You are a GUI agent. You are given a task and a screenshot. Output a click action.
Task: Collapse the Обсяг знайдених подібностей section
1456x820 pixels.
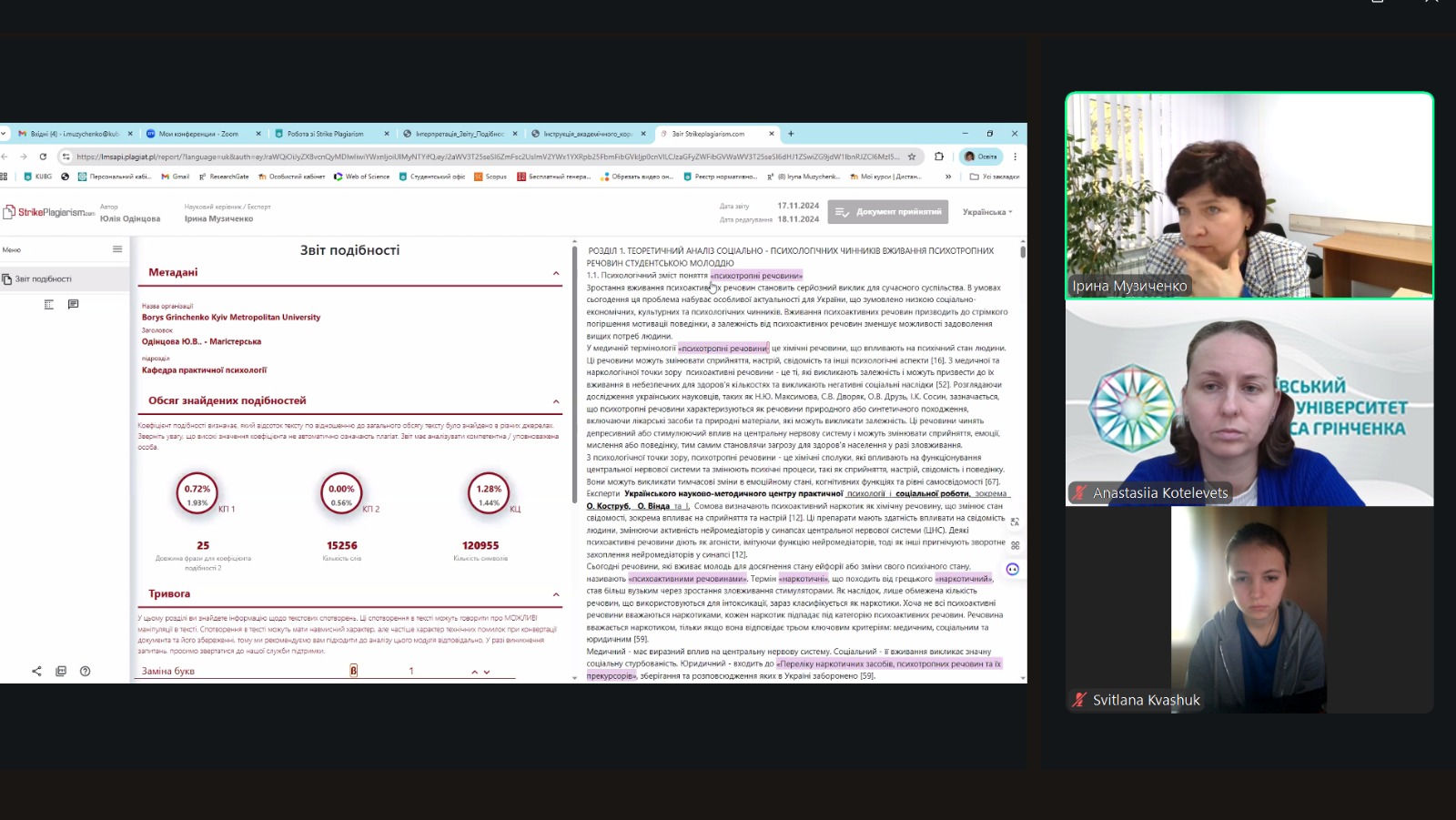(x=556, y=401)
